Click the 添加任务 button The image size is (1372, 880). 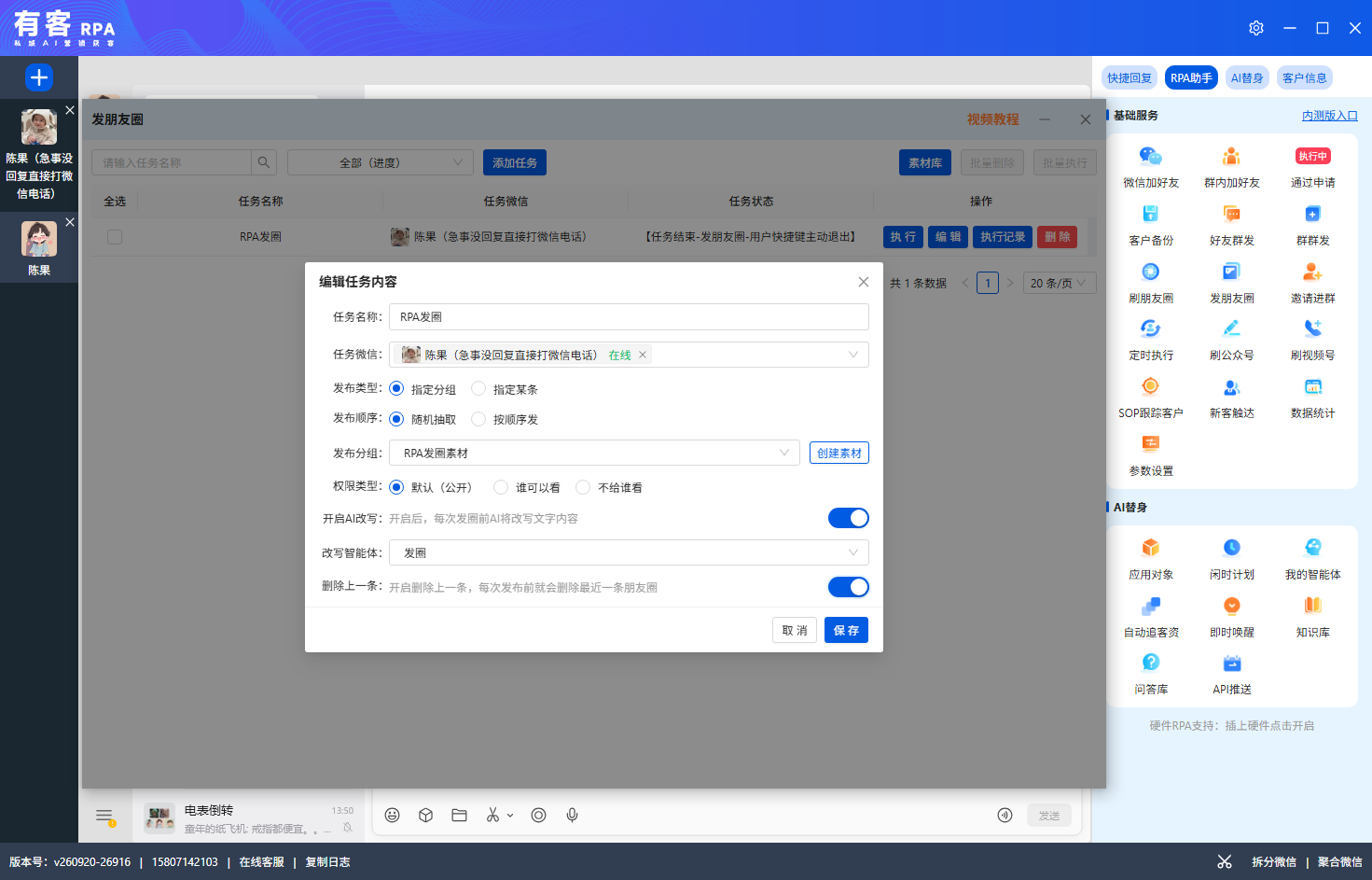coord(515,162)
